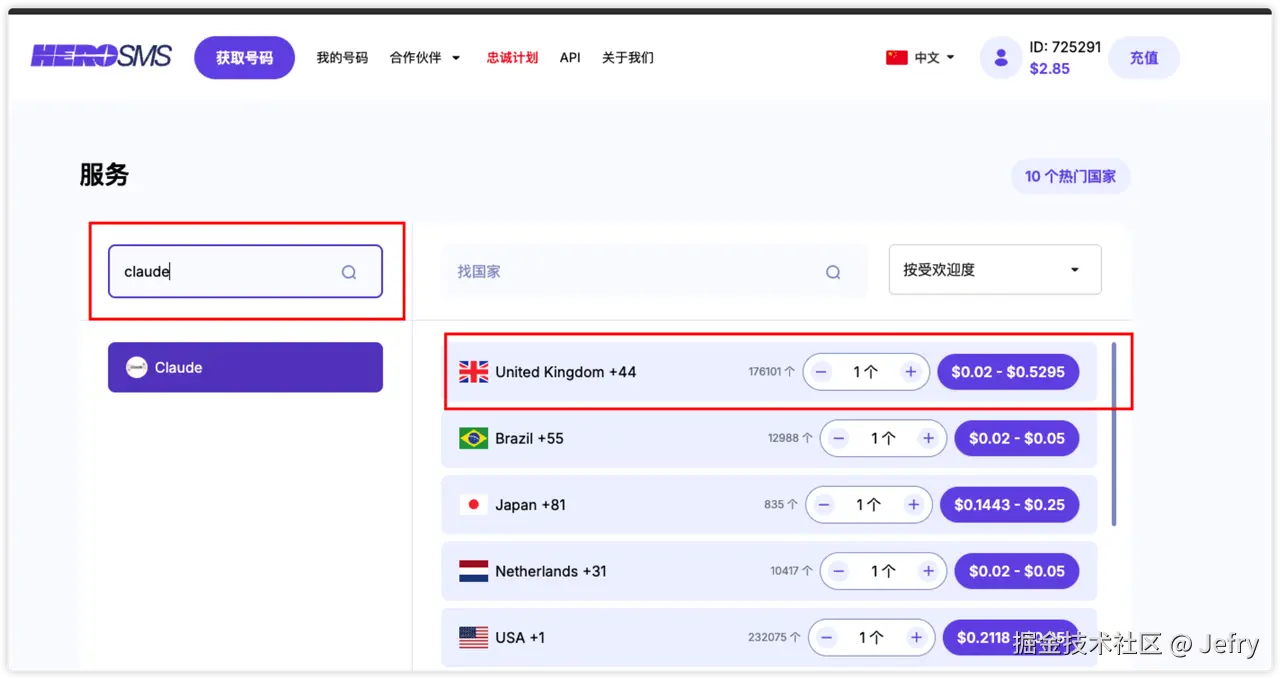Click the 充值 button
This screenshot has height=679, width=1280.
(1144, 58)
